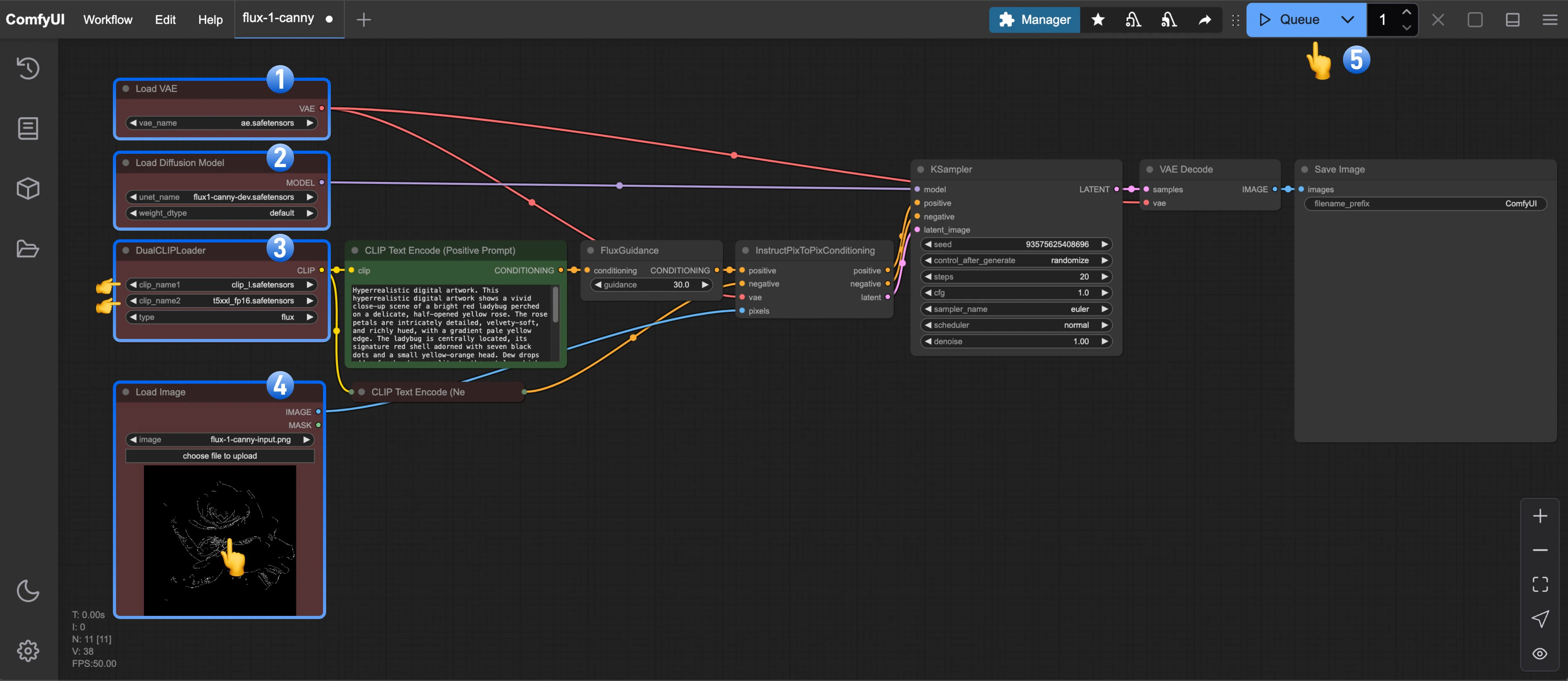The image size is (1568, 681).
Task: Open the scheduler selector showing normal
Action: pos(1015,325)
